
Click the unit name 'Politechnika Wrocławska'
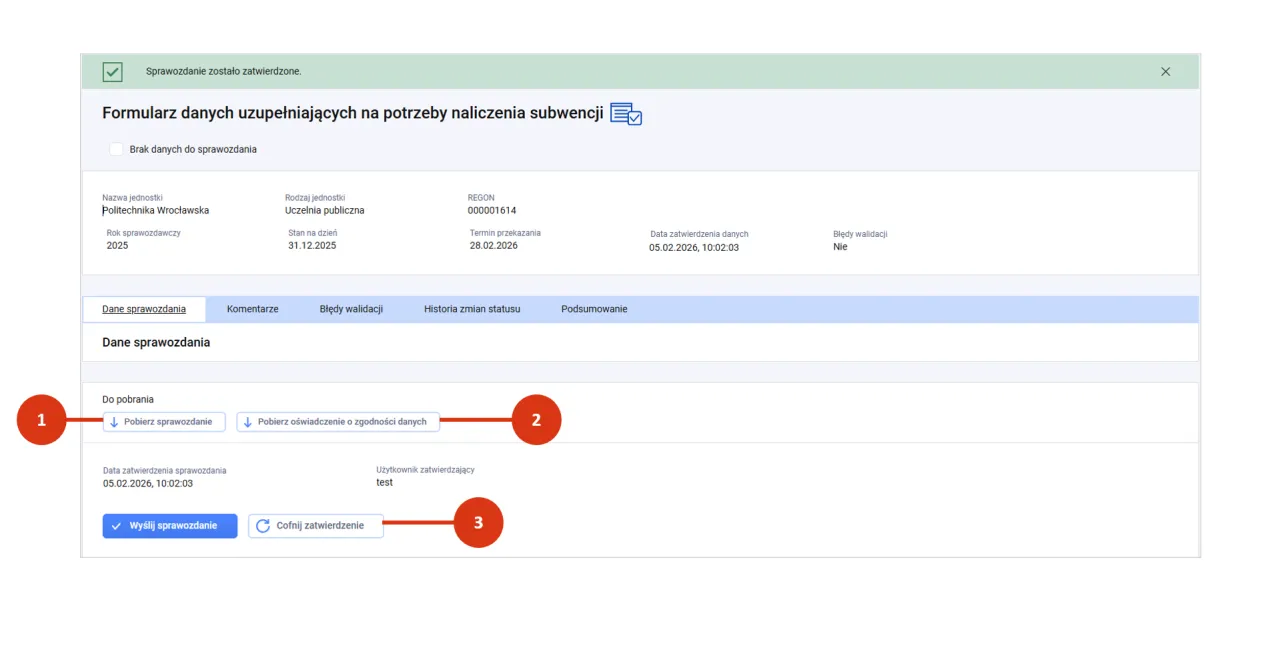[x=156, y=211]
